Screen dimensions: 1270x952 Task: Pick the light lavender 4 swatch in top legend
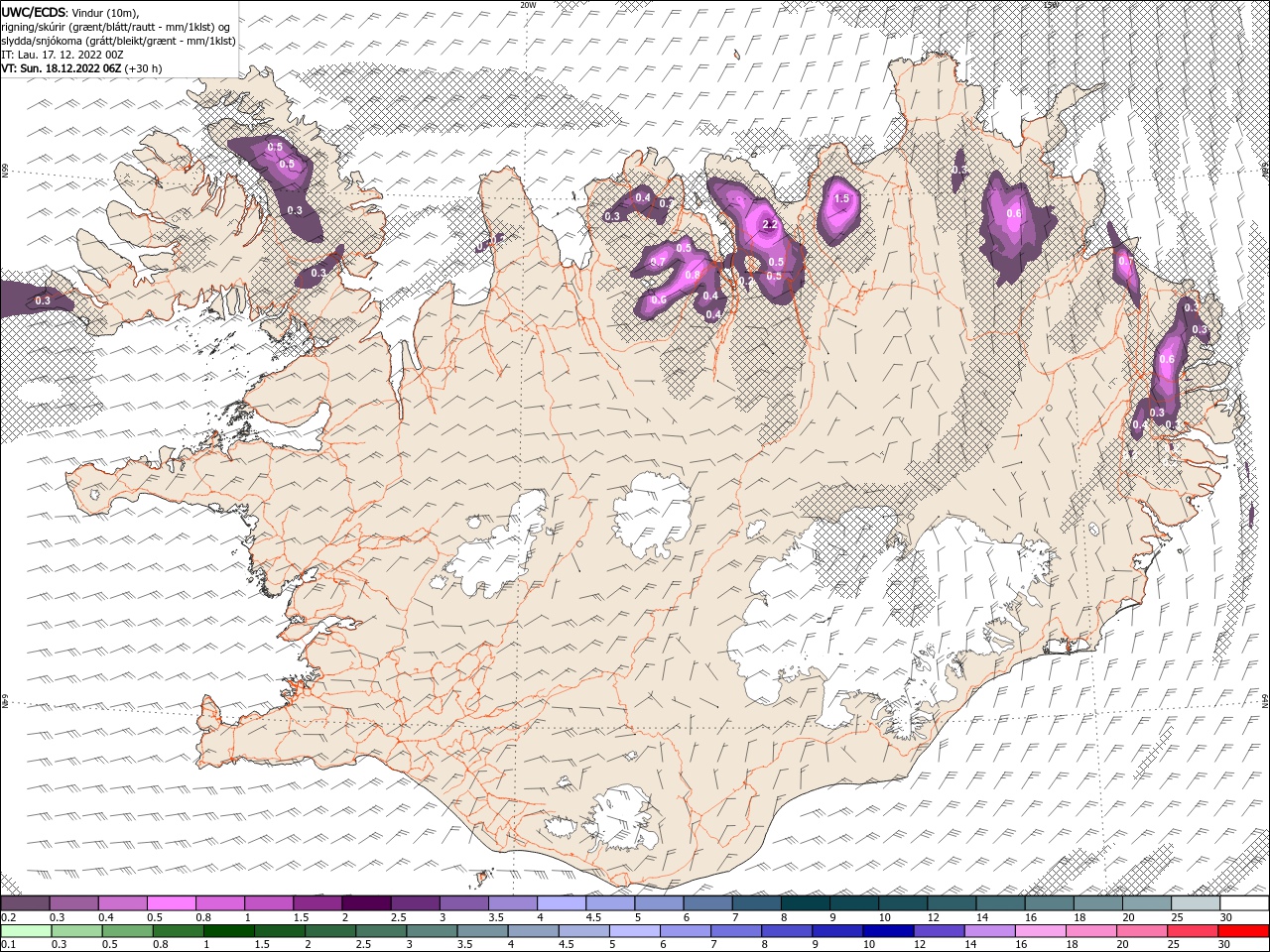pos(562,903)
